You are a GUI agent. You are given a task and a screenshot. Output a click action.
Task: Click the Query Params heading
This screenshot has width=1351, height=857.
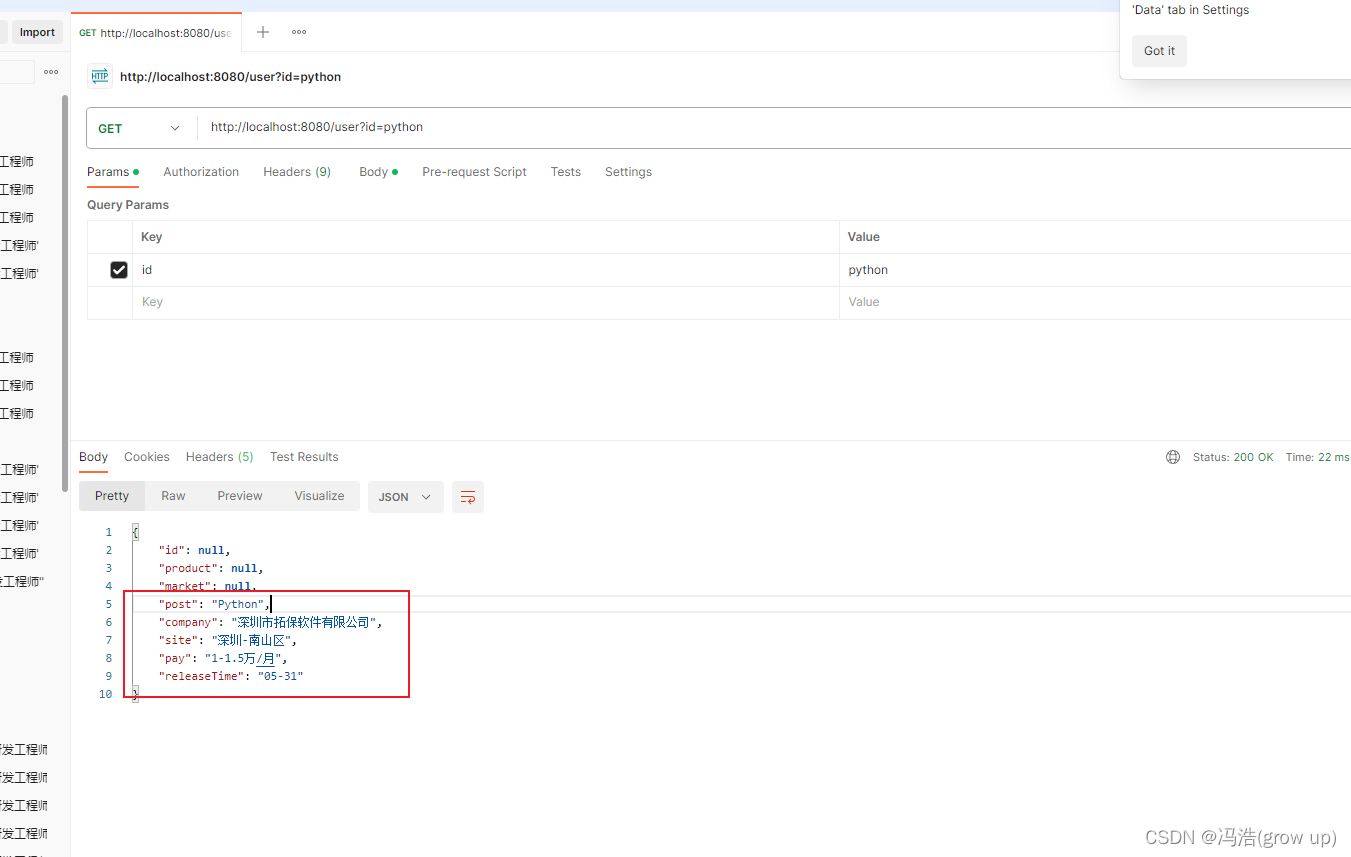pos(128,205)
